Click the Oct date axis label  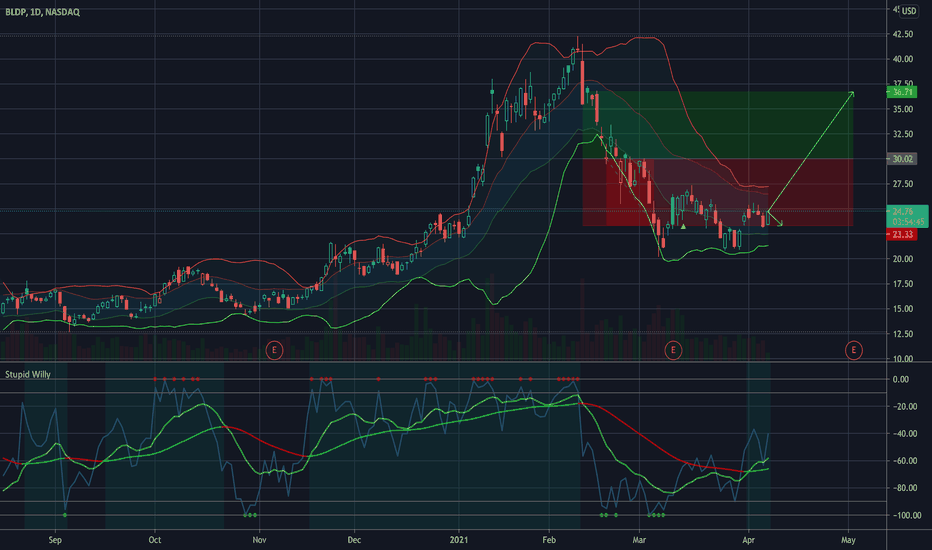[155, 540]
